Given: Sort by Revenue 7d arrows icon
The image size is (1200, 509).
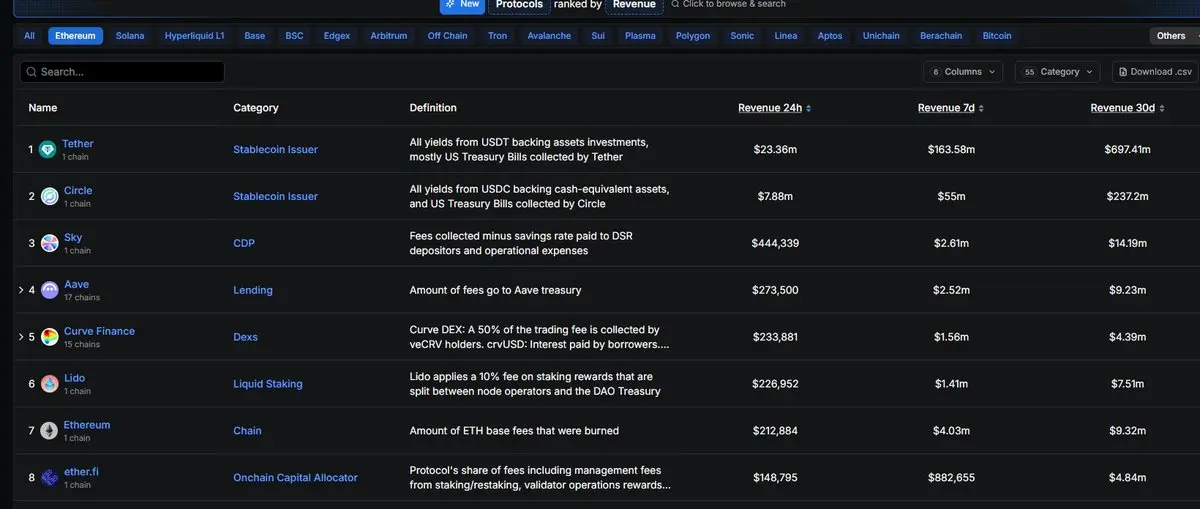Looking at the screenshot, I should pos(981,108).
